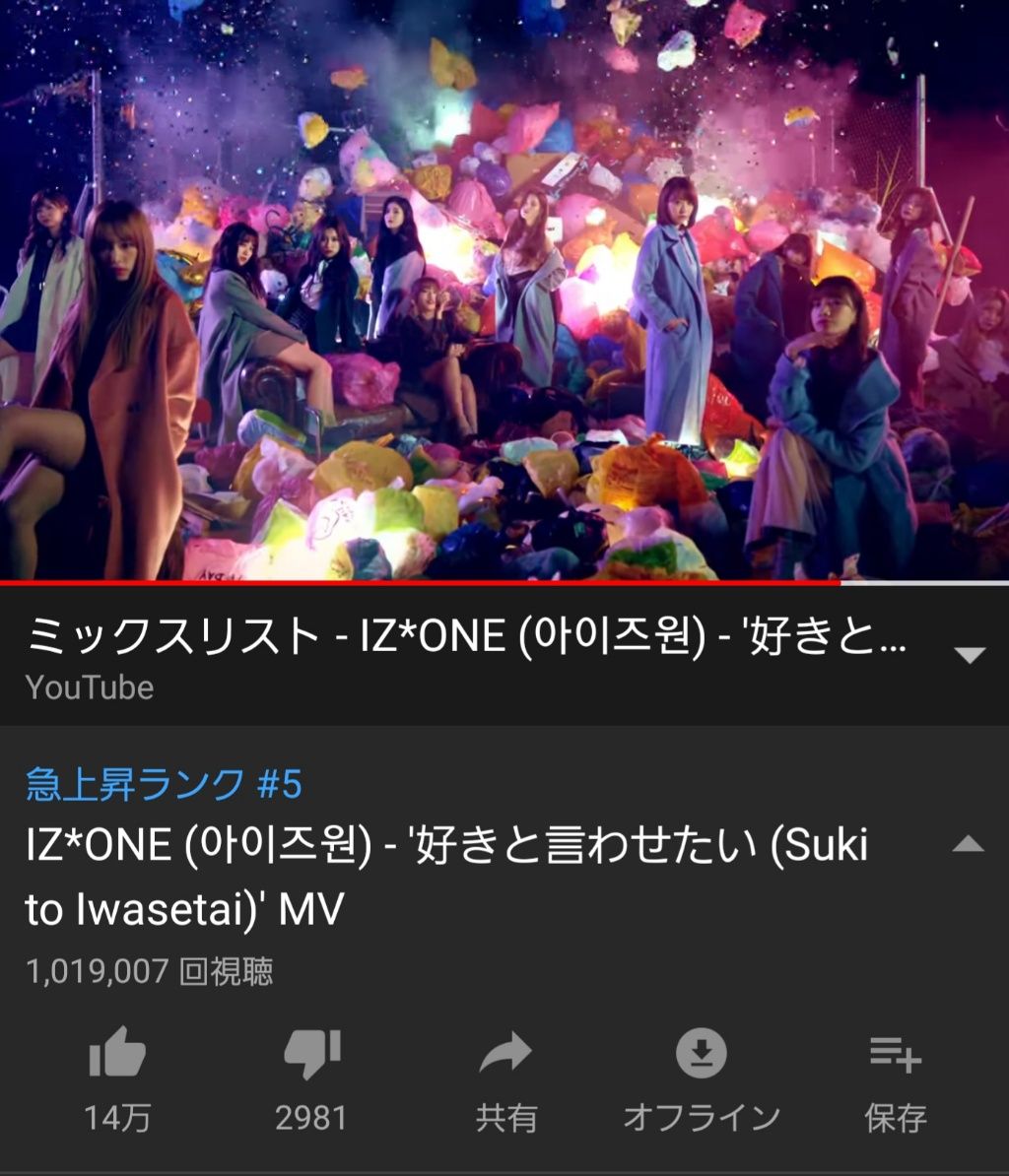Click the 1,019,007 回視聴 view count

[x=150, y=970]
